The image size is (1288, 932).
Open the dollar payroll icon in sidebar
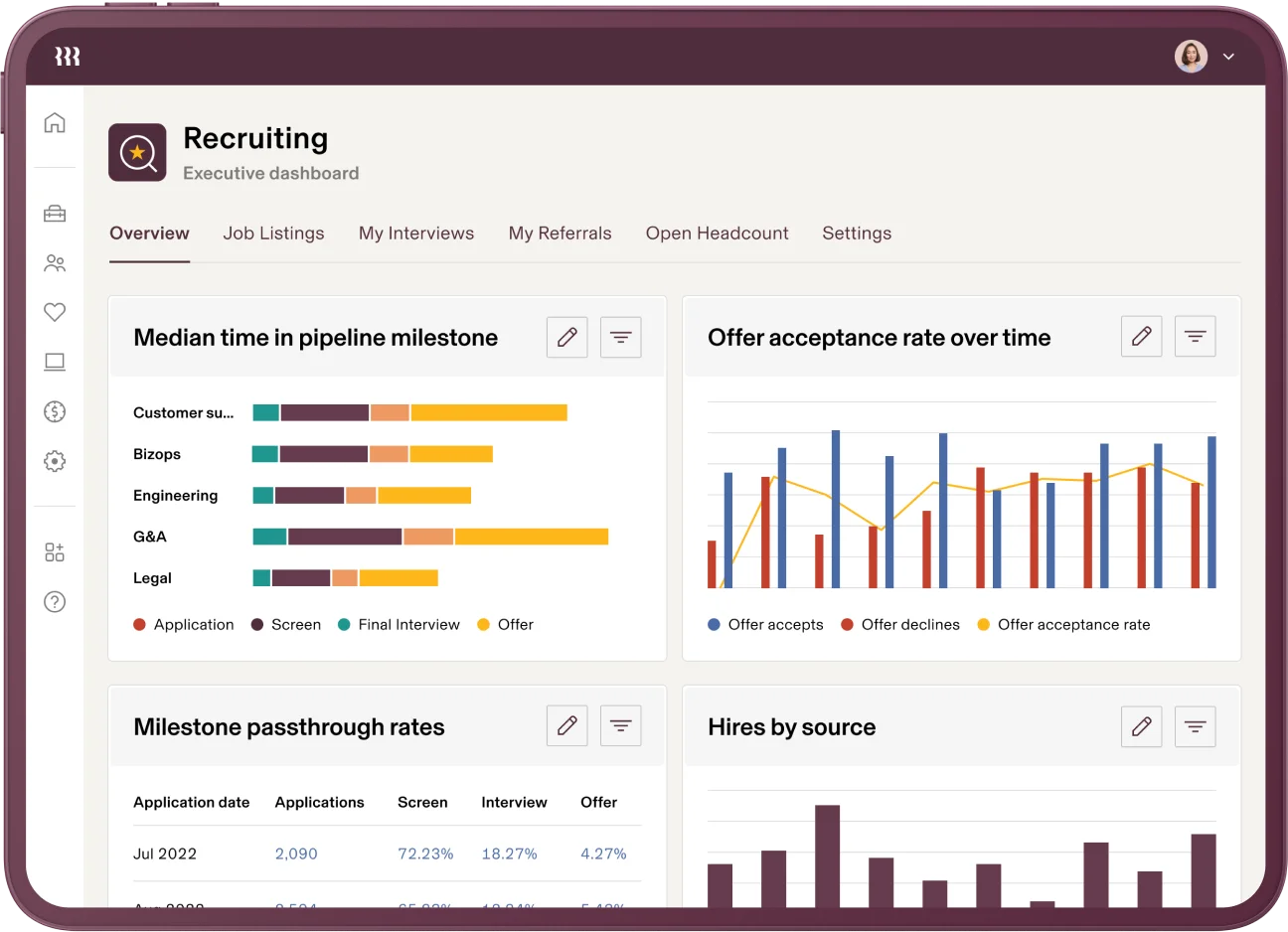pos(55,411)
